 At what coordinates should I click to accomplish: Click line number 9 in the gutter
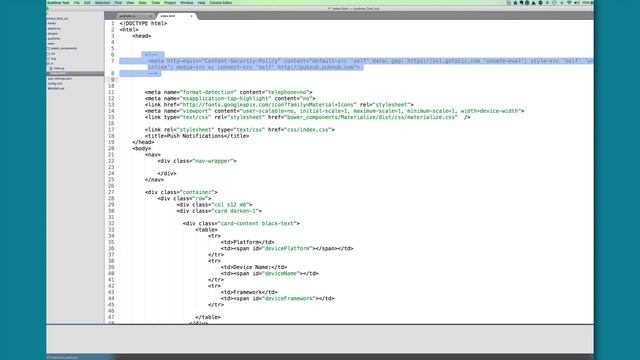point(113,80)
